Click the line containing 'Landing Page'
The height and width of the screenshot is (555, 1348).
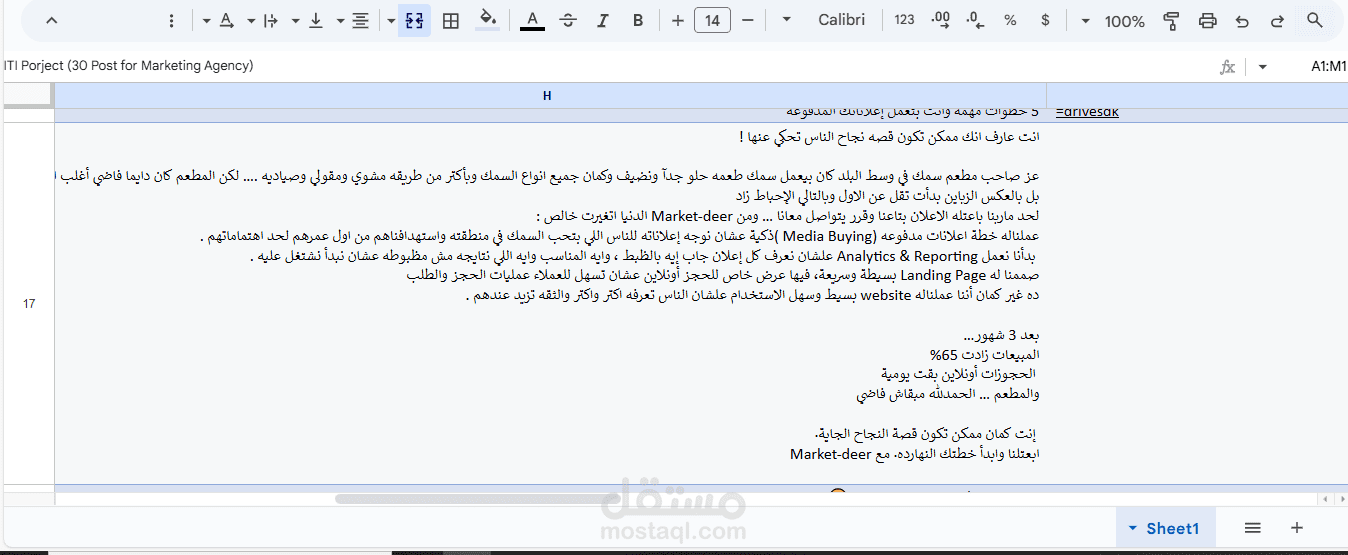pos(724,275)
